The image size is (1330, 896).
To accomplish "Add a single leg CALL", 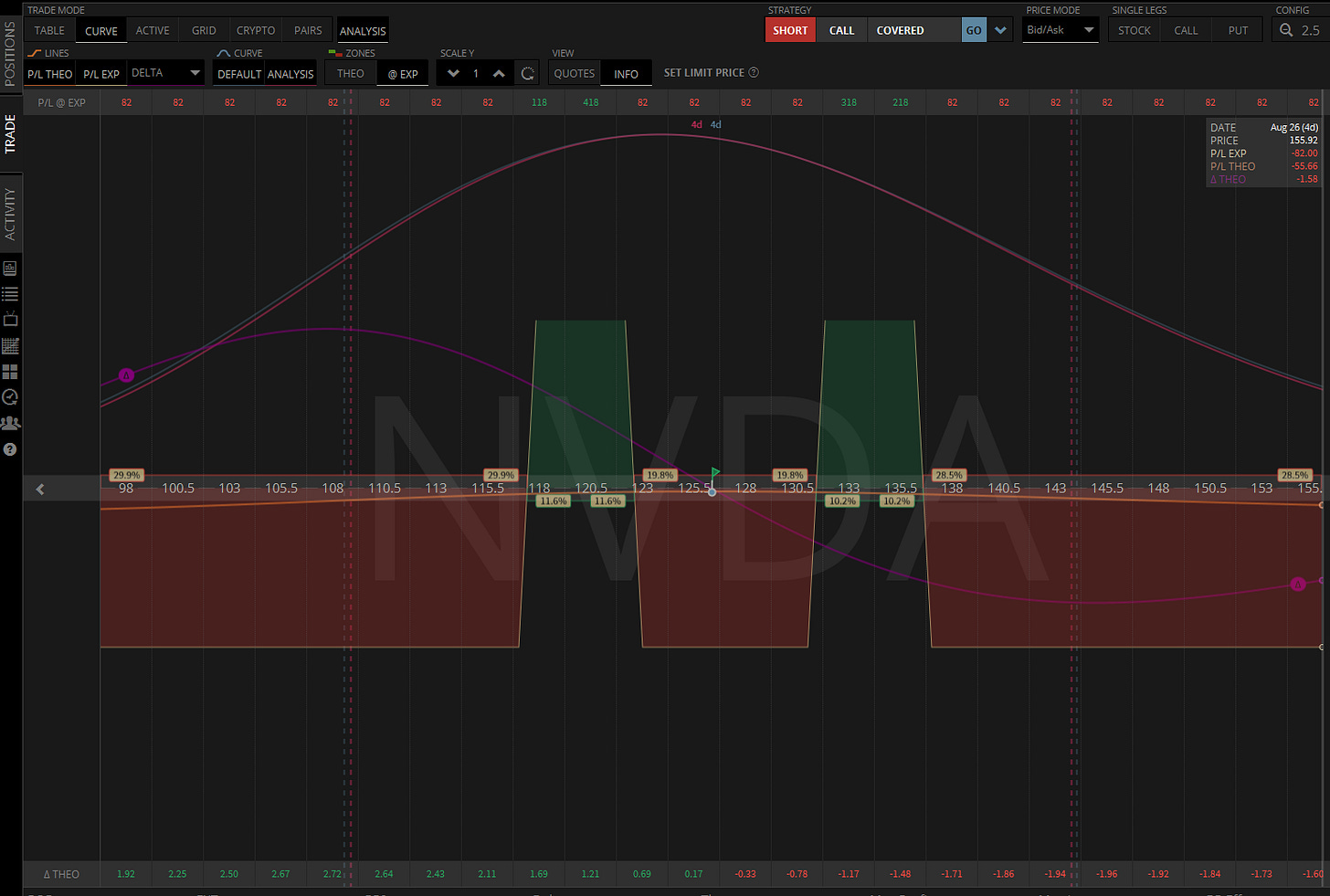I will pos(1186,30).
